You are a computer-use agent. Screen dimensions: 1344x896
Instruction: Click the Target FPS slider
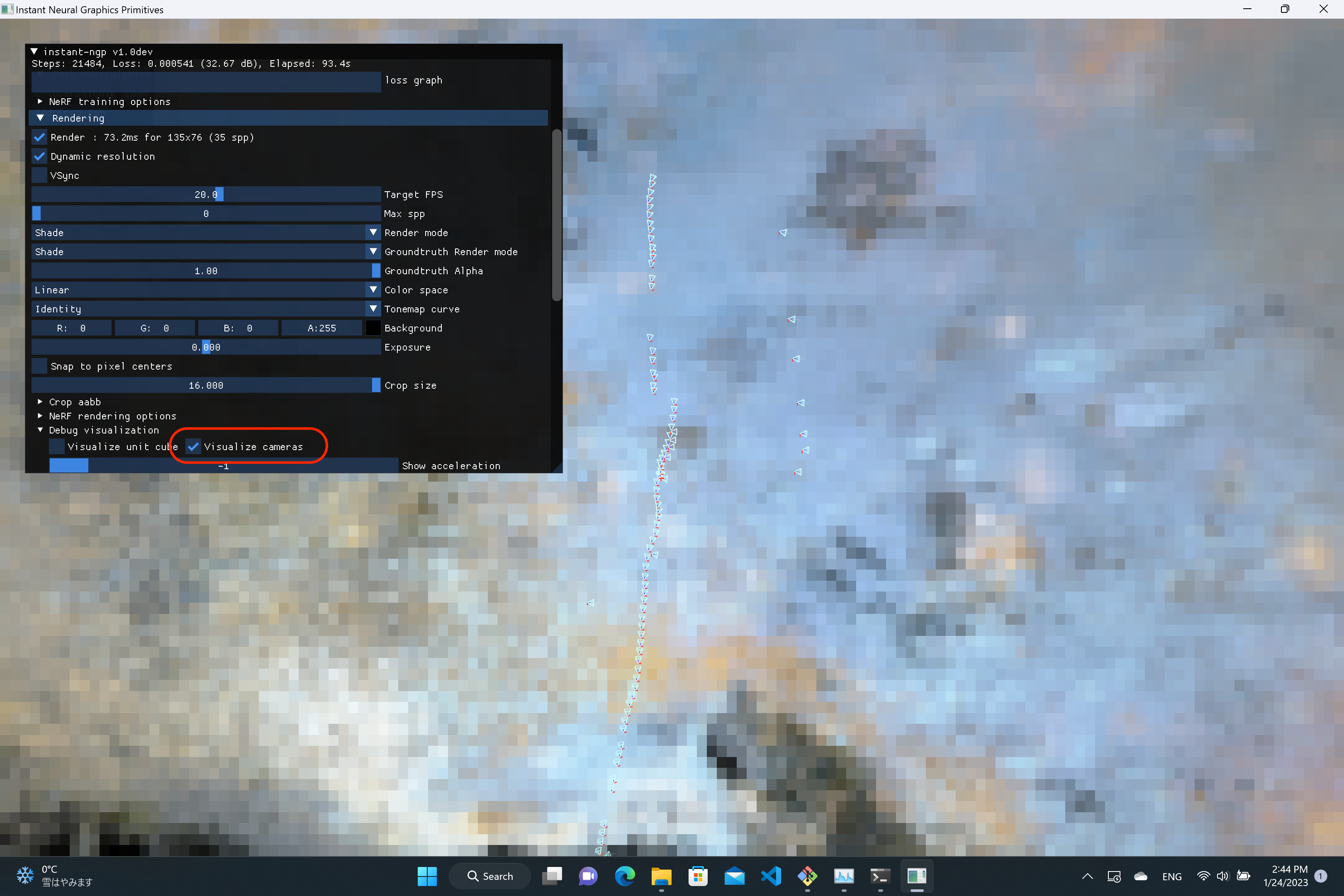pyautogui.click(x=206, y=194)
